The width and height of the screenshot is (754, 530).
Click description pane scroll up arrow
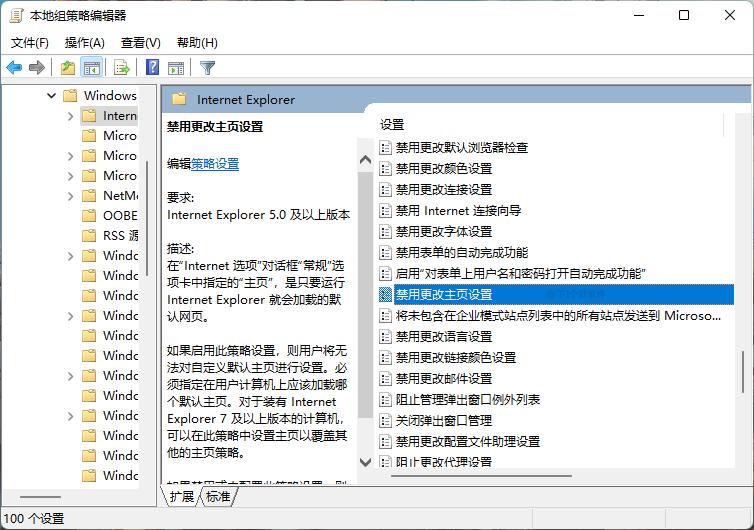365,160
